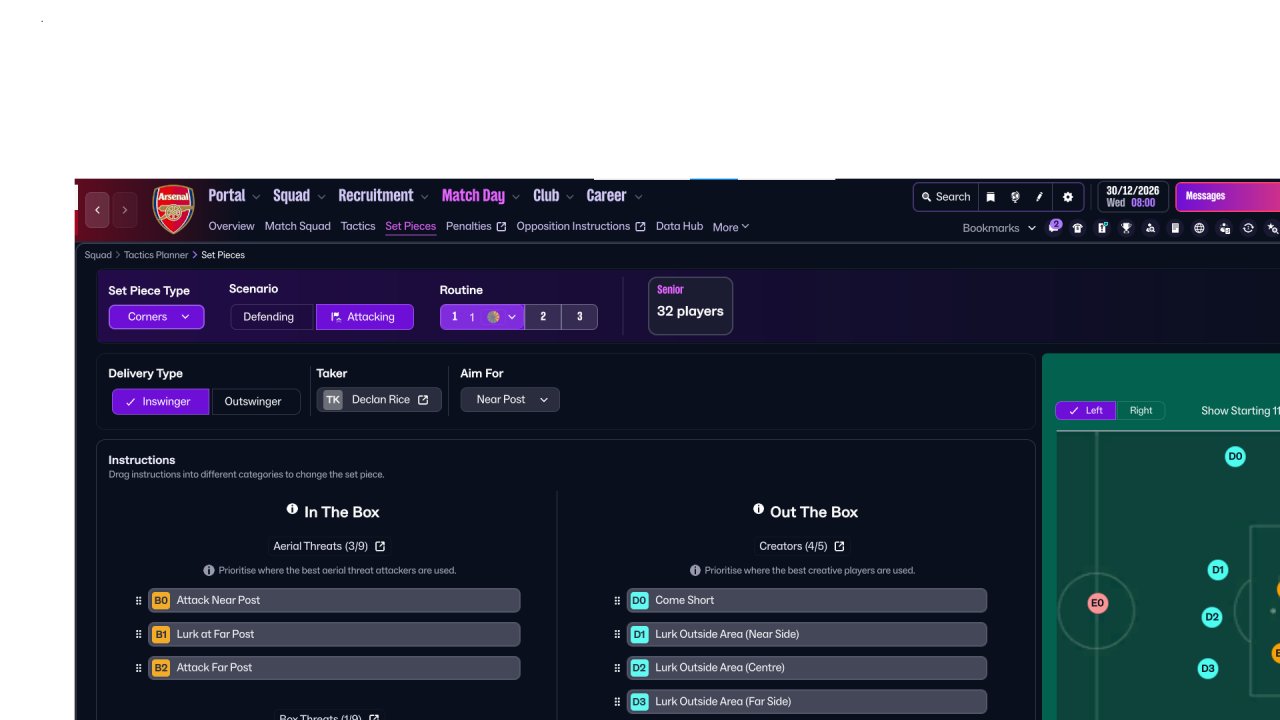
Task: Go forward with the right arrow button
Action: pyautogui.click(x=124, y=210)
